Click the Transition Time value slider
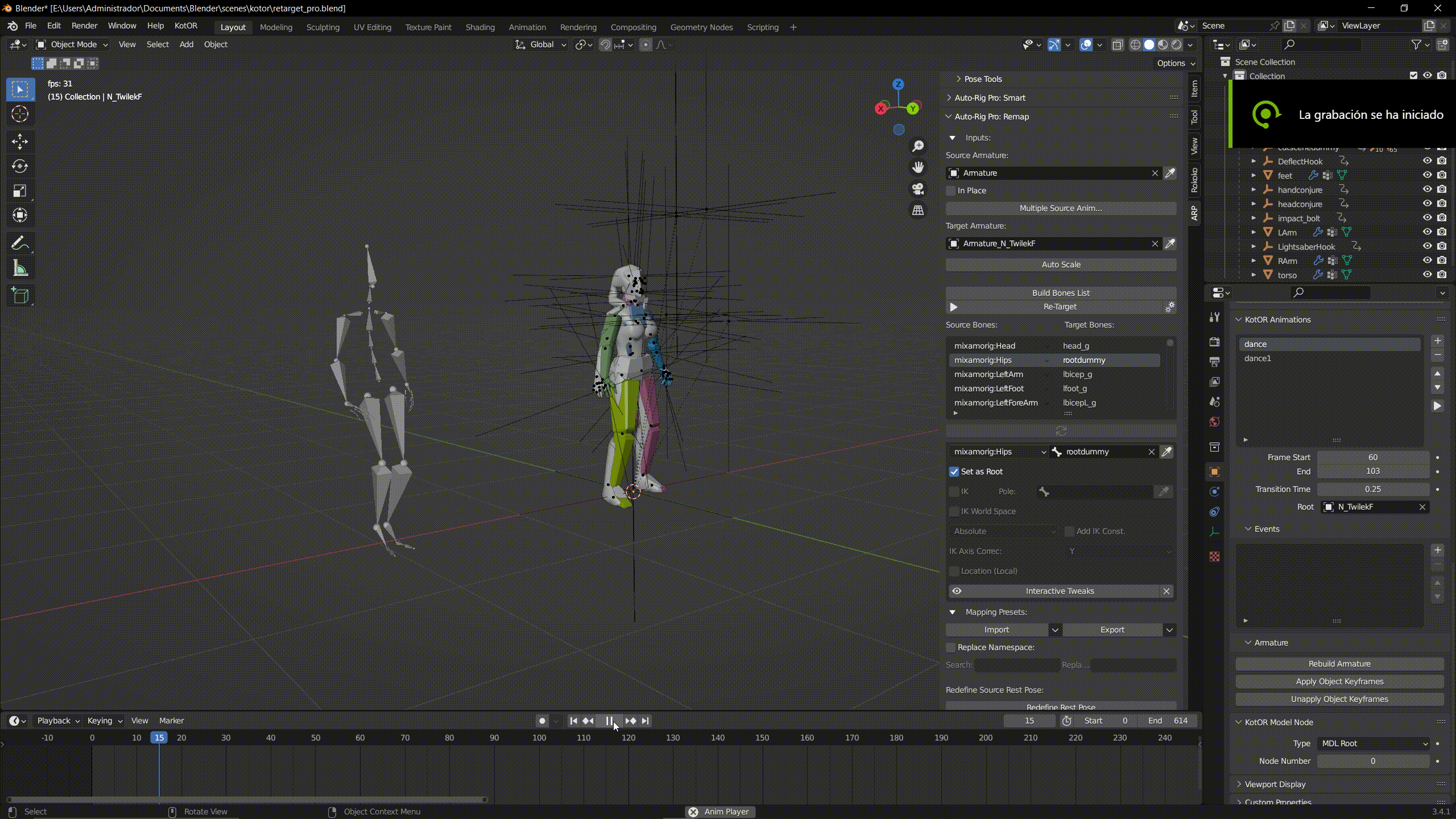The width and height of the screenshot is (1456, 819). click(1372, 489)
